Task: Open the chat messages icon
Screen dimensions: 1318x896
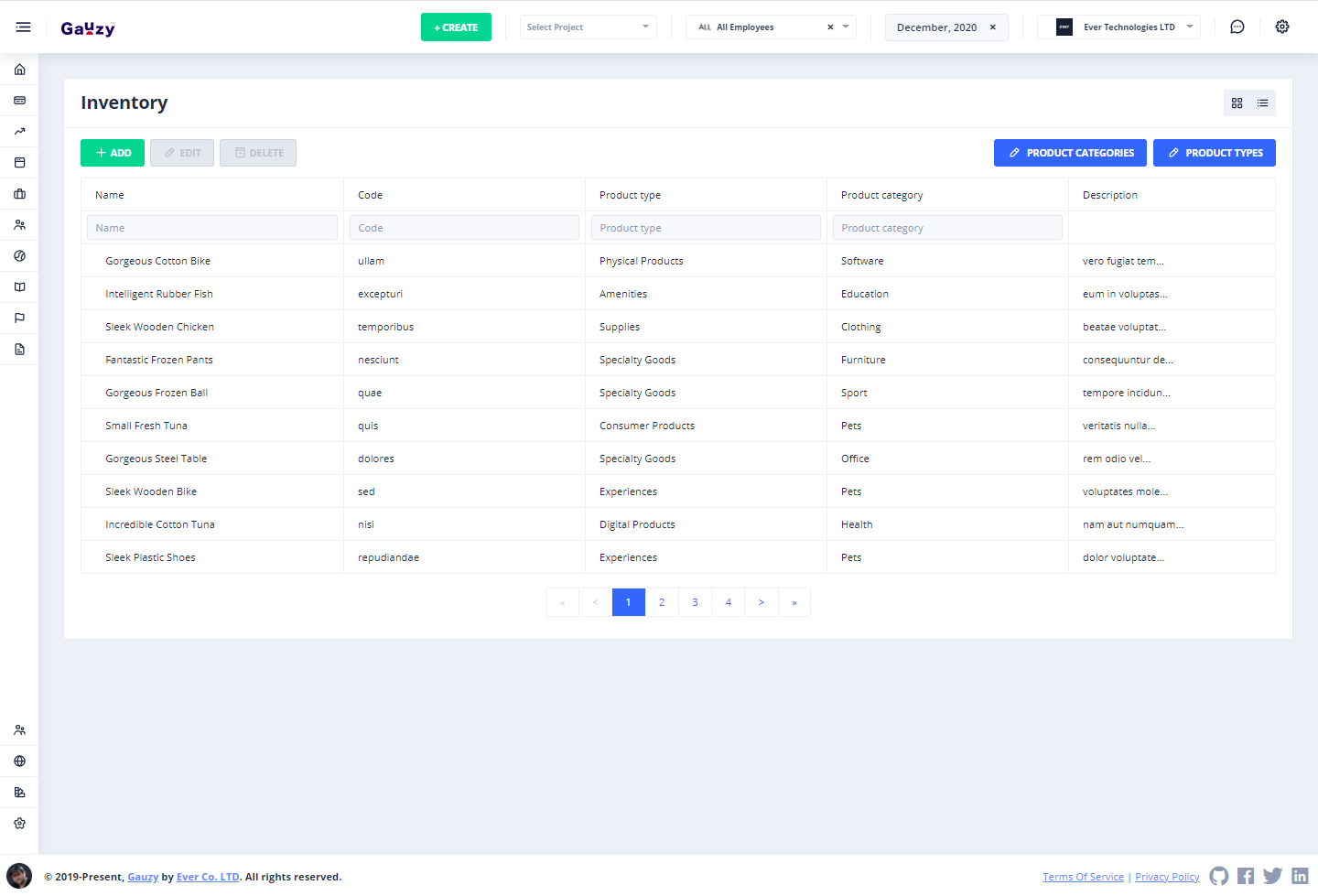Action: (1237, 27)
